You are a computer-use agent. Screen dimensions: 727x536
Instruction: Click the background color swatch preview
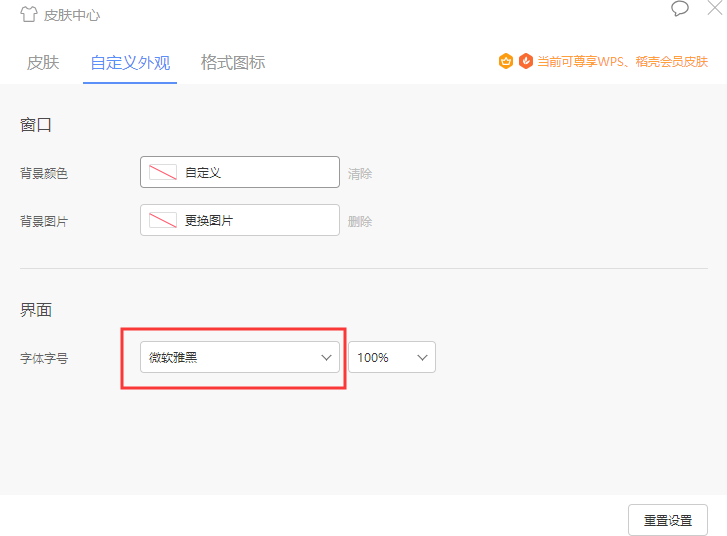click(163, 172)
